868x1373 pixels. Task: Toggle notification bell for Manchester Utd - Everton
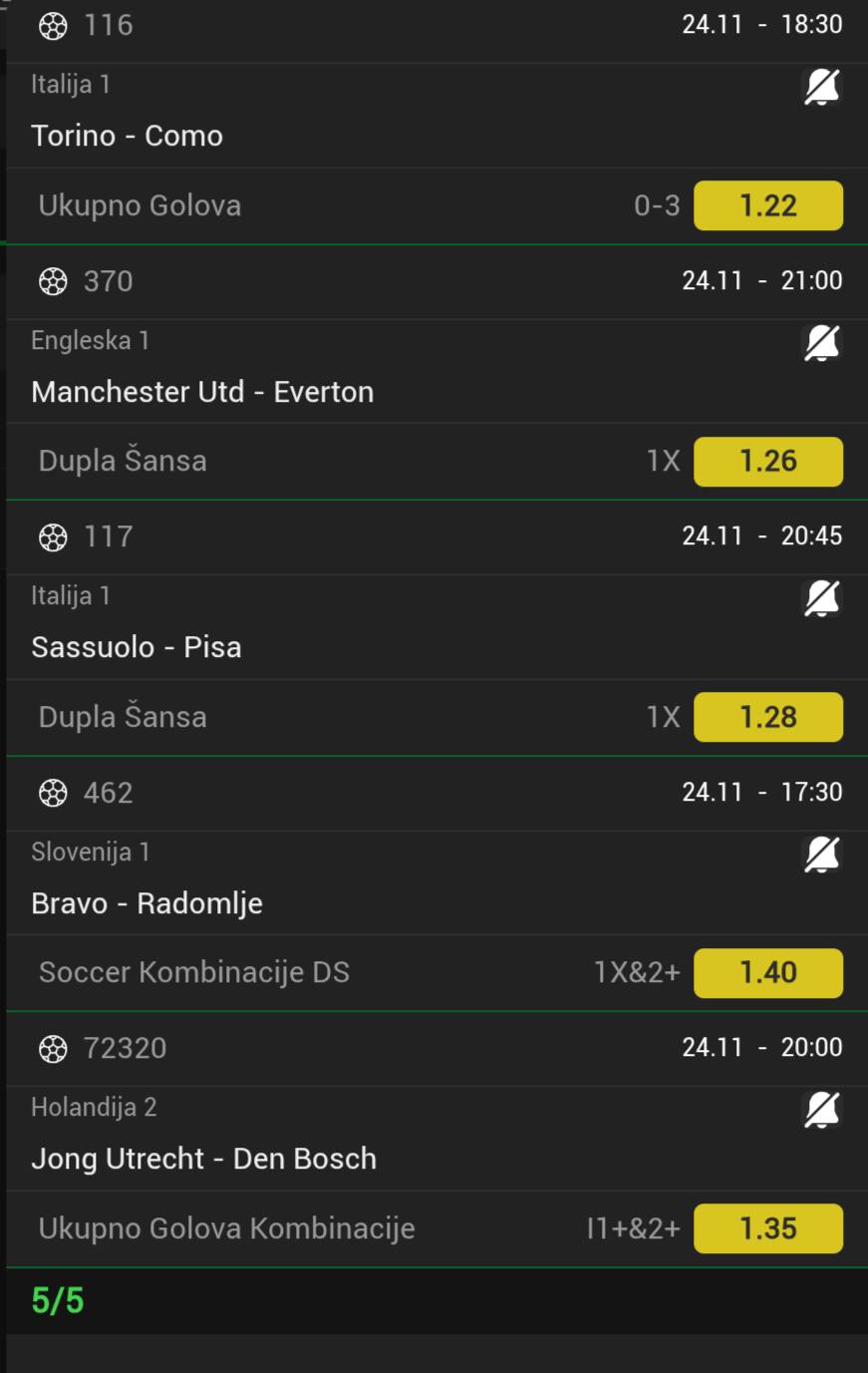pos(821,344)
